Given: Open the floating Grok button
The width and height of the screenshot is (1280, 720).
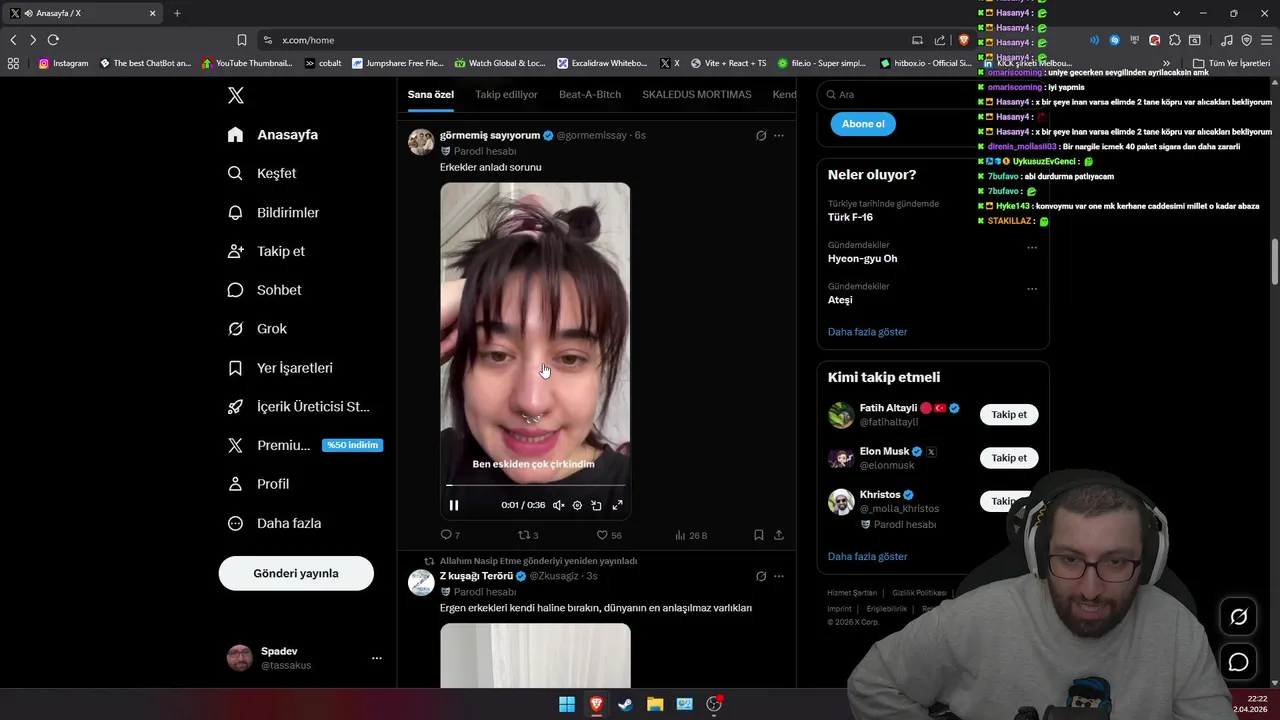Looking at the screenshot, I should (x=1238, y=617).
